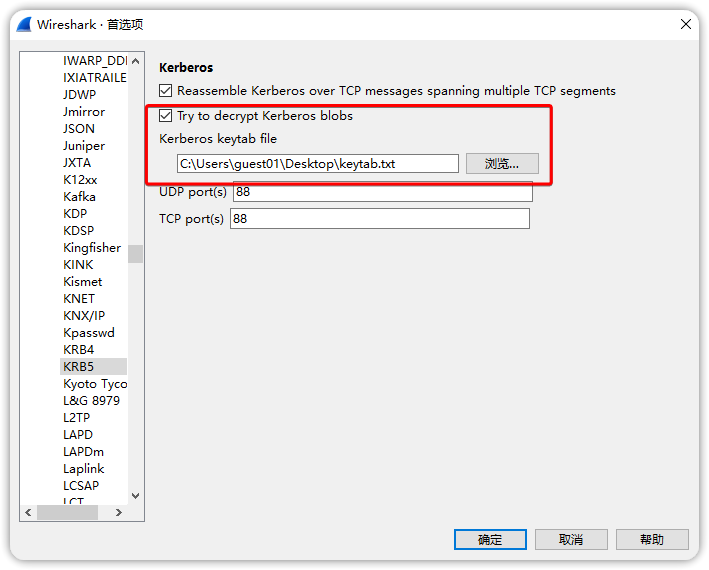
Task: Click the protocol list scroll up arrow
Action: 135,61
